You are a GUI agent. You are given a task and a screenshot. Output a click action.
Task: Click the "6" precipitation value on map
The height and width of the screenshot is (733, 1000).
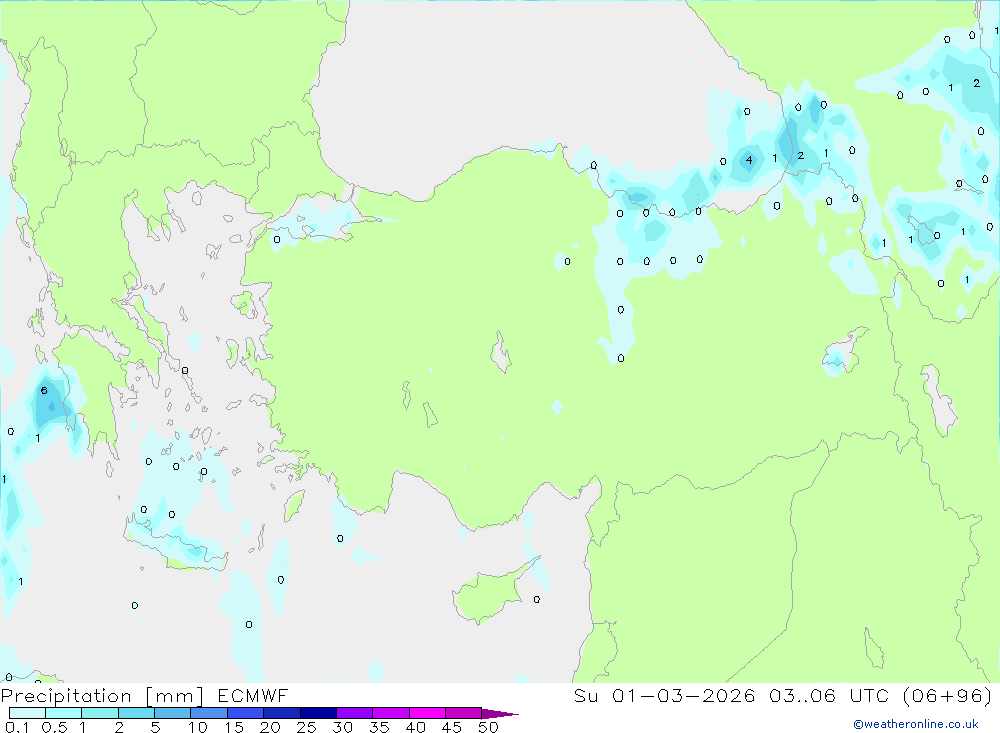click(x=44, y=390)
